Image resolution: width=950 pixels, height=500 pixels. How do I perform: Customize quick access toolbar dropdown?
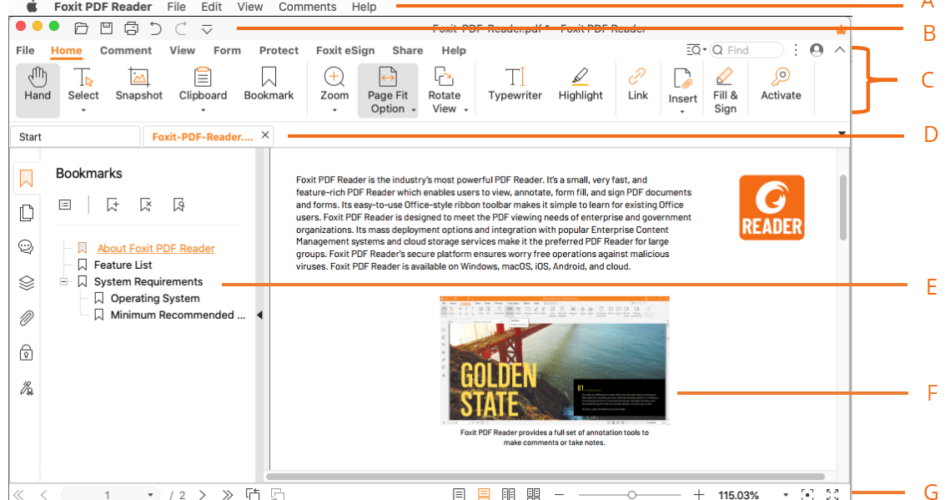pos(207,29)
